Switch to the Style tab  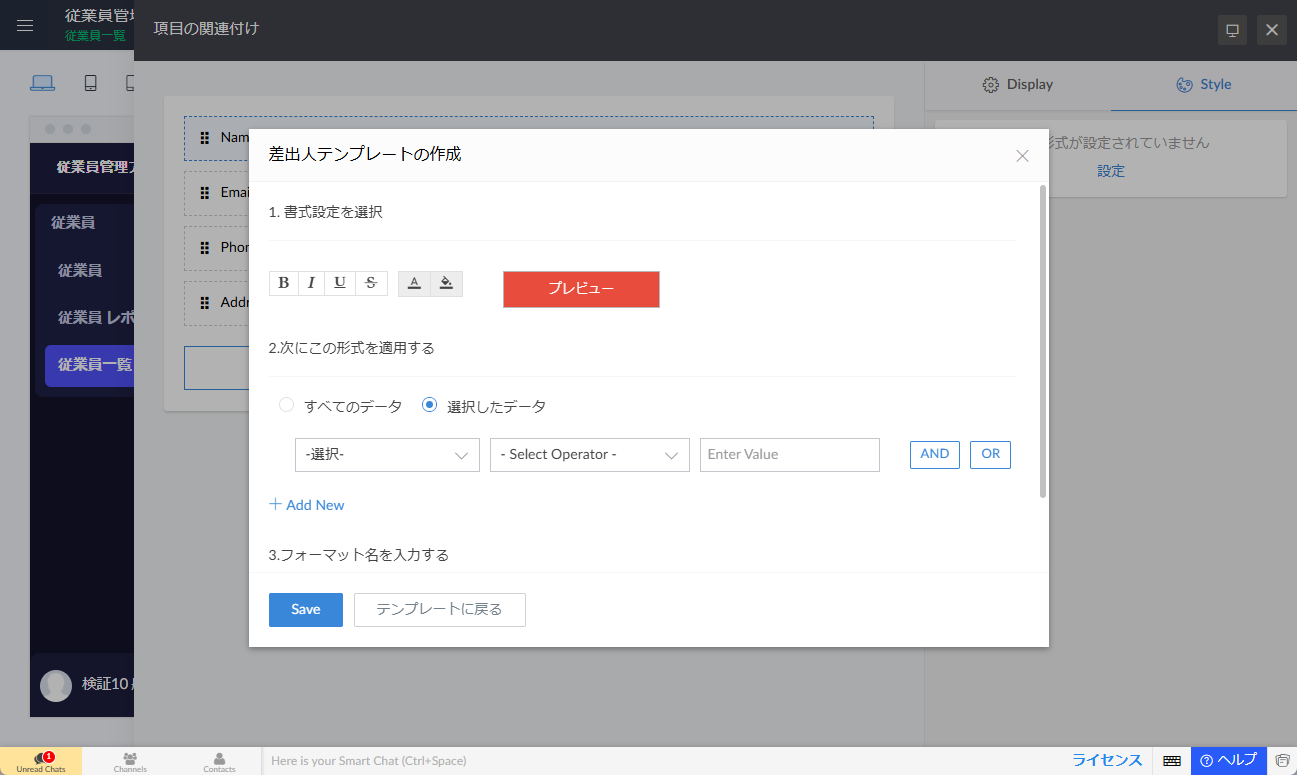(1203, 84)
